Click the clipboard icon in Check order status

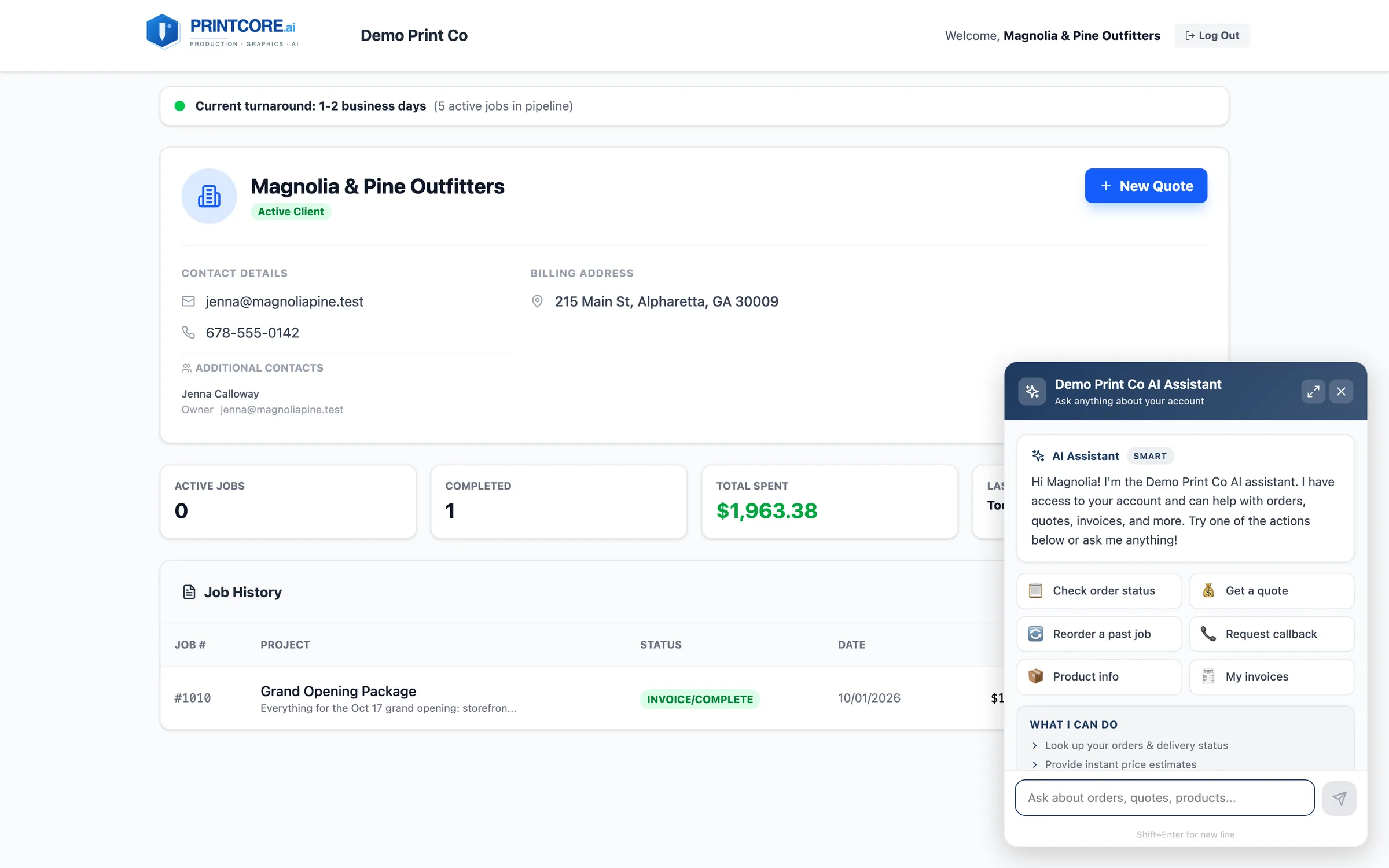point(1035,591)
